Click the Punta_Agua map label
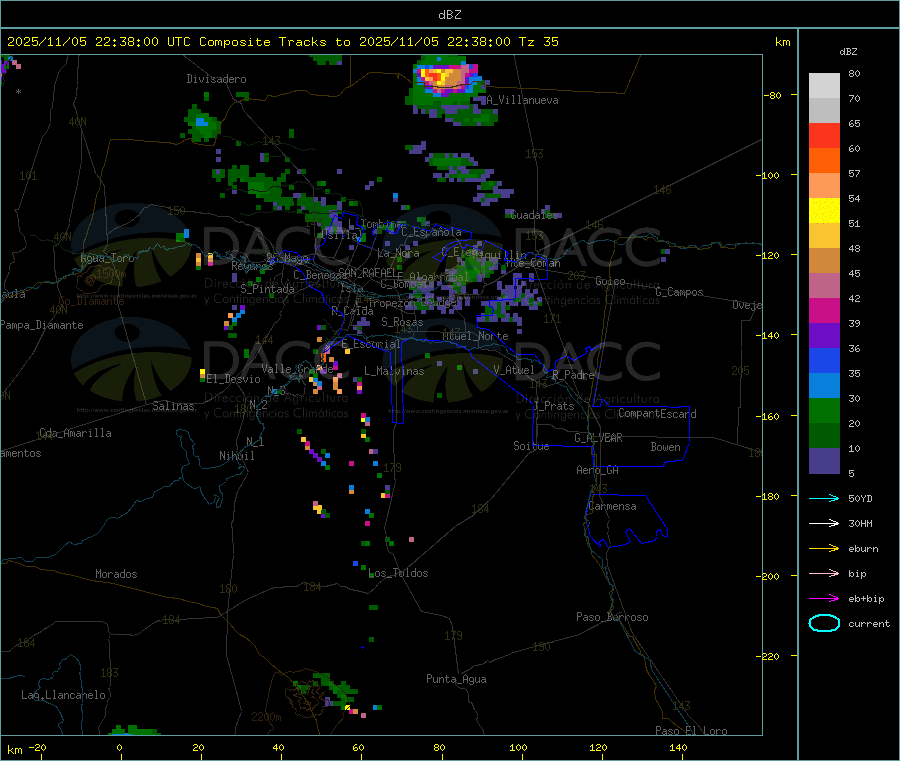 pos(456,679)
